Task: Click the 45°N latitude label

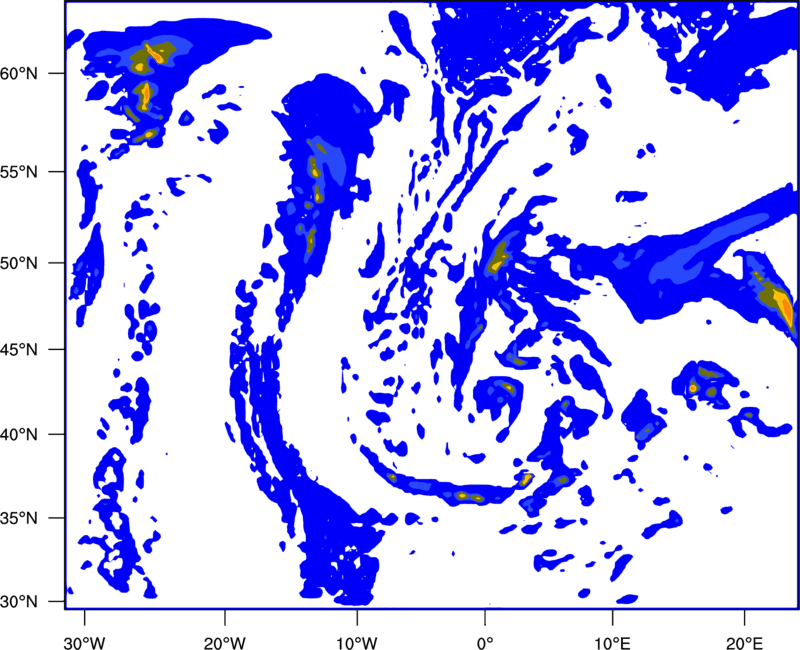Action: click(x=19, y=349)
